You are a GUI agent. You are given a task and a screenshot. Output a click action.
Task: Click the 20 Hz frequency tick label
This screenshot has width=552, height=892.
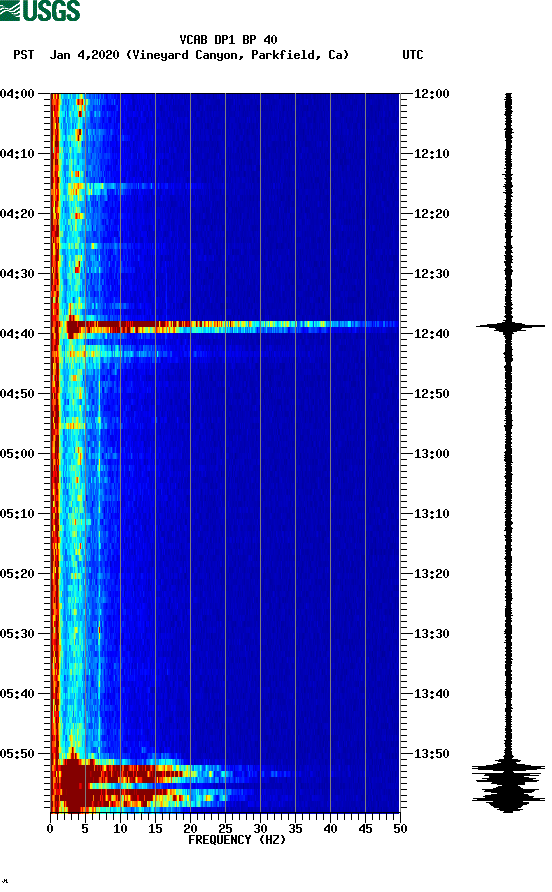(190, 829)
